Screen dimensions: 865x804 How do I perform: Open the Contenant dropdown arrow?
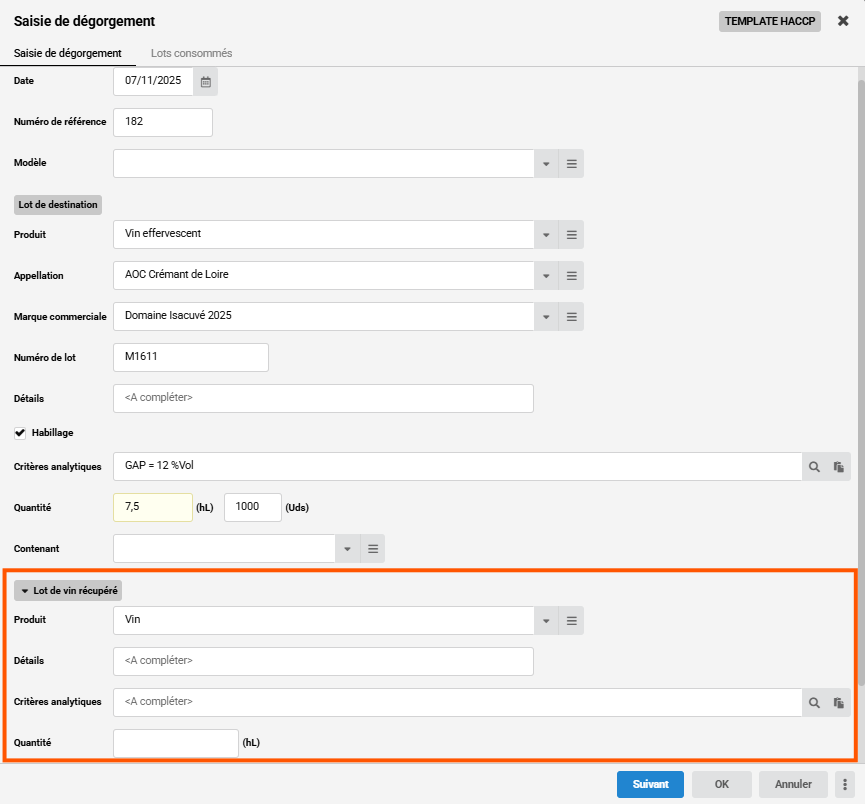coord(347,548)
